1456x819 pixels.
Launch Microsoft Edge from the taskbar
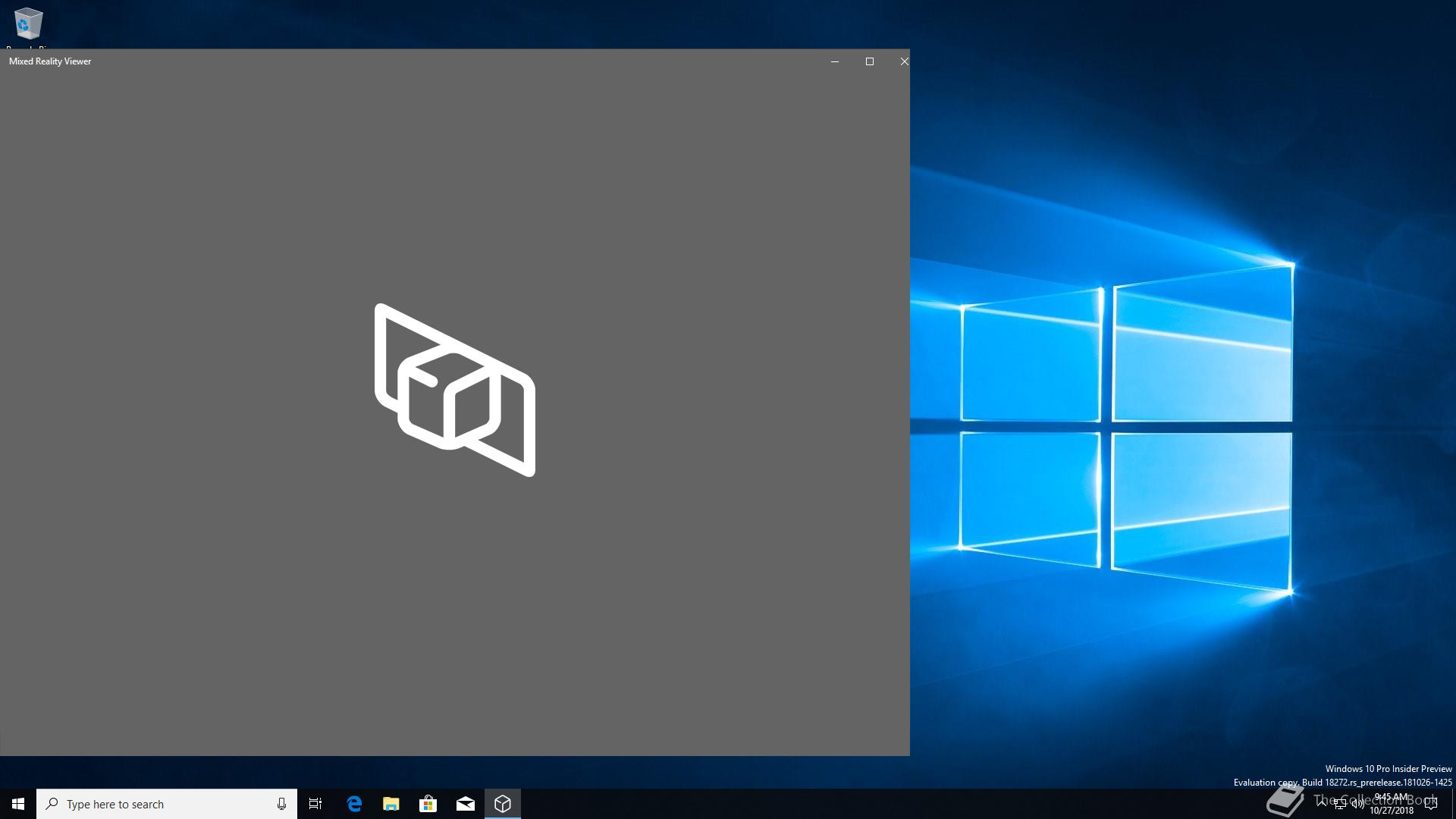354,804
